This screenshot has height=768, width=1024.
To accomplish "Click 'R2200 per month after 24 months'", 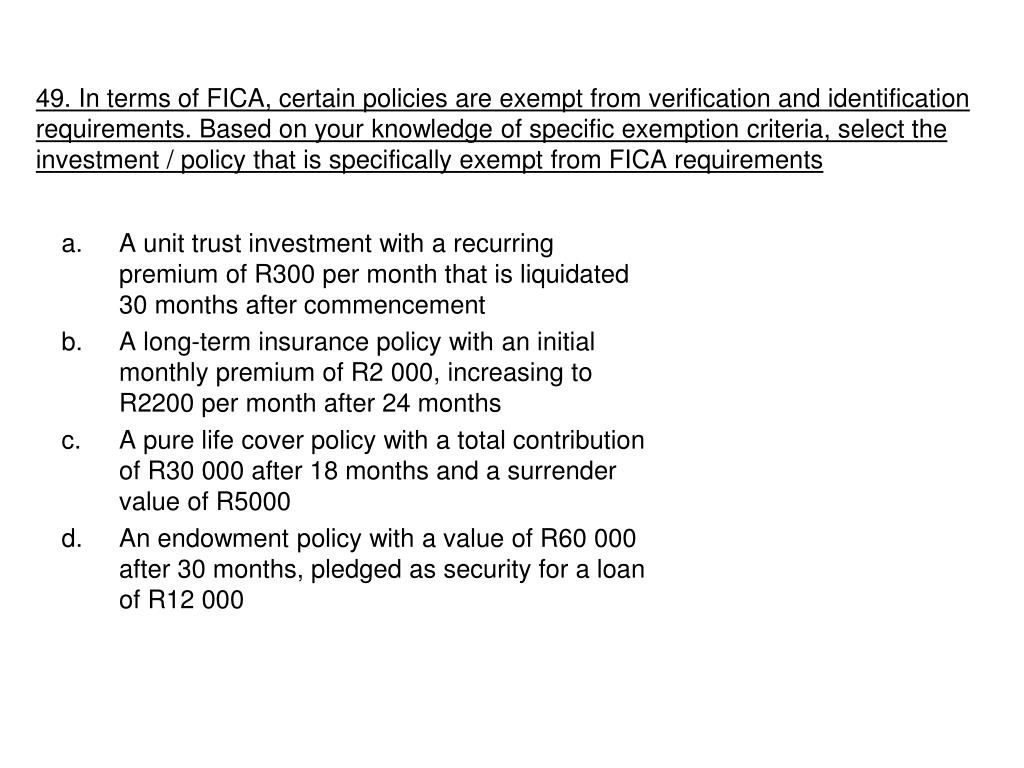I will tap(310, 404).
